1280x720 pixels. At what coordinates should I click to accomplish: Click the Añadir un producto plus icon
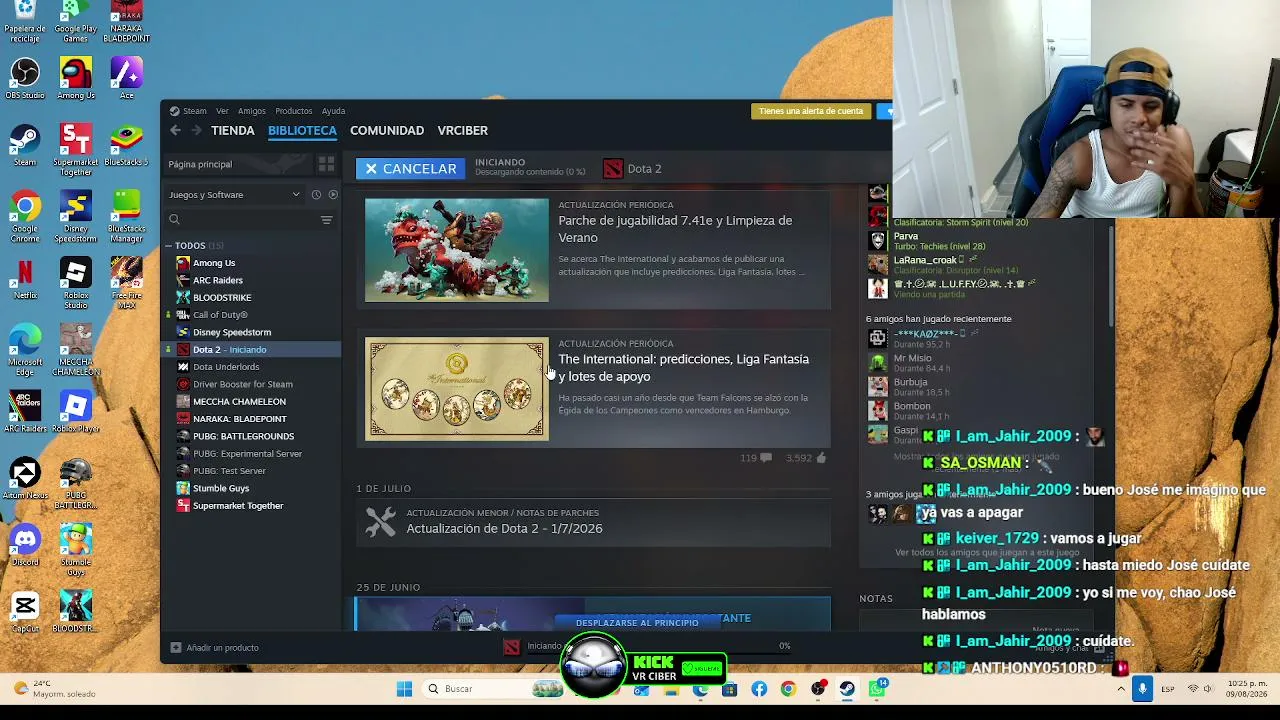pyautogui.click(x=175, y=648)
